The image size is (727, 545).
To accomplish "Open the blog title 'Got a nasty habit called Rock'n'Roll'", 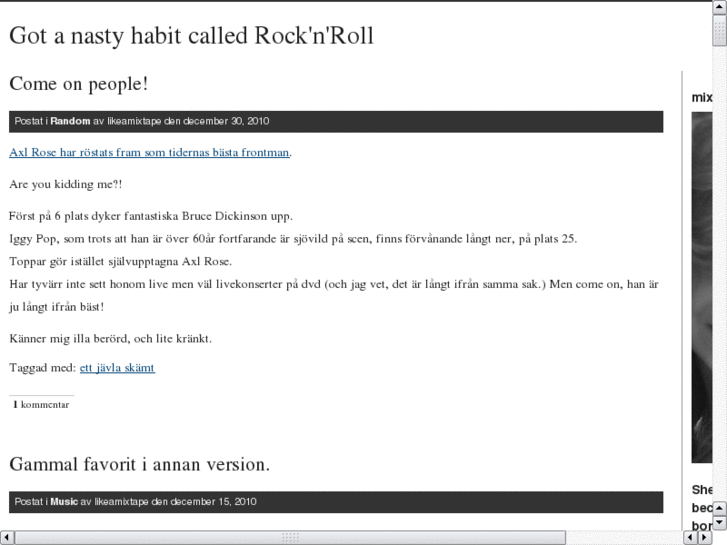I will click(x=191, y=36).
